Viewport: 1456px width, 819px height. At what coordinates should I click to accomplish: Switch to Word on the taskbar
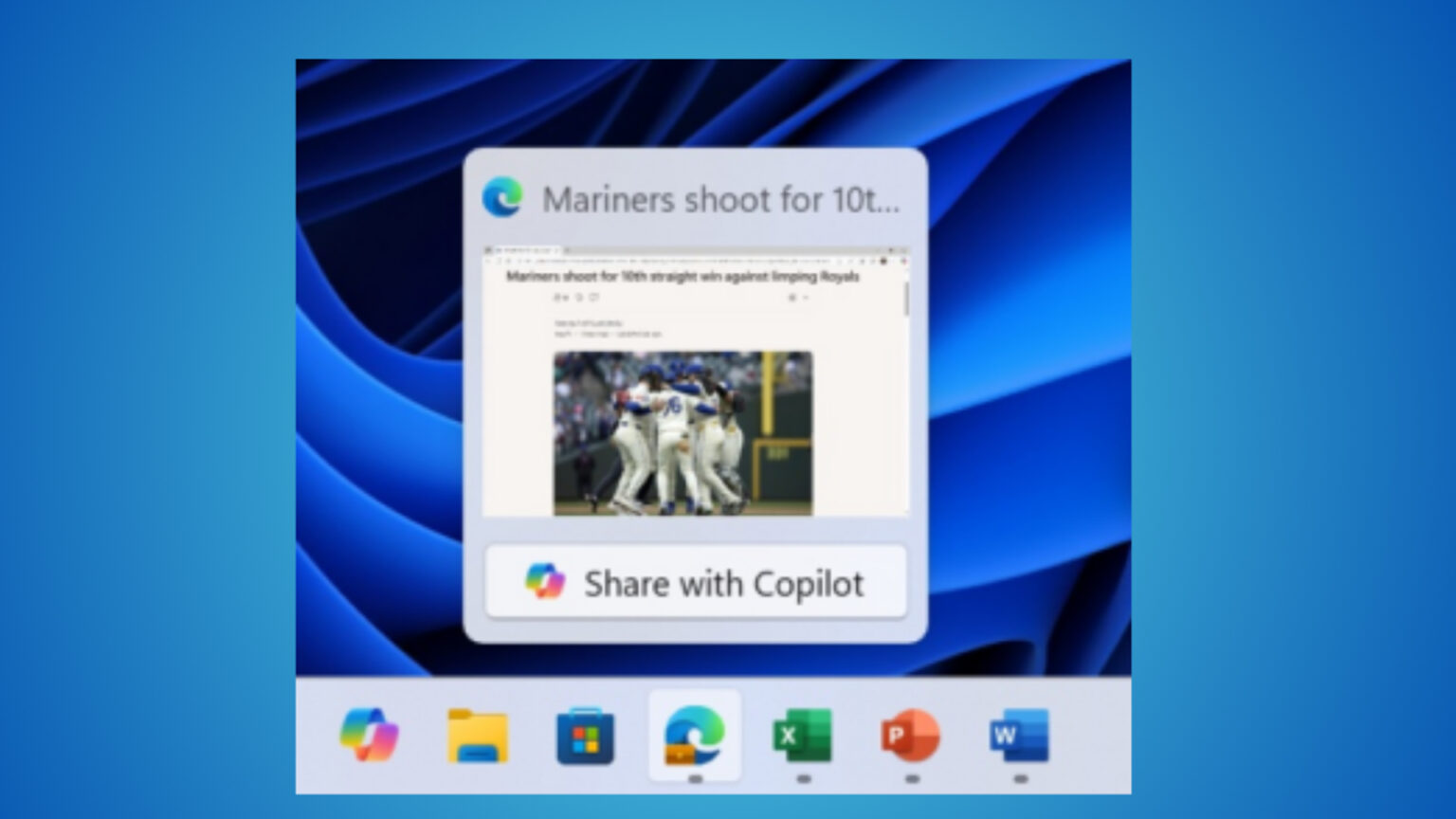coord(1019,736)
